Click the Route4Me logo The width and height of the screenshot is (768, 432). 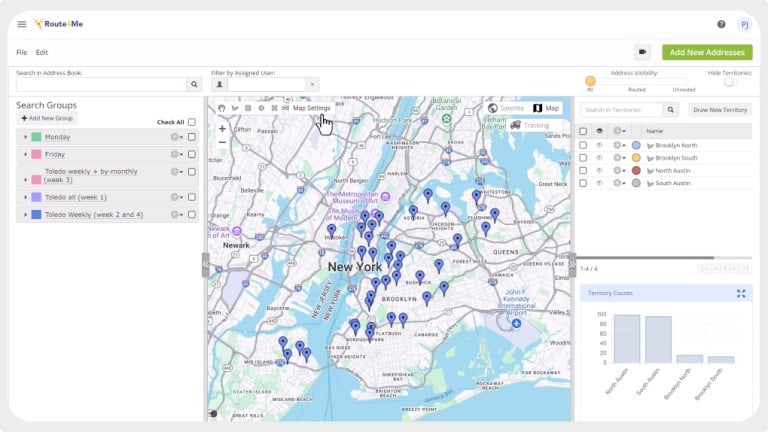(58, 24)
